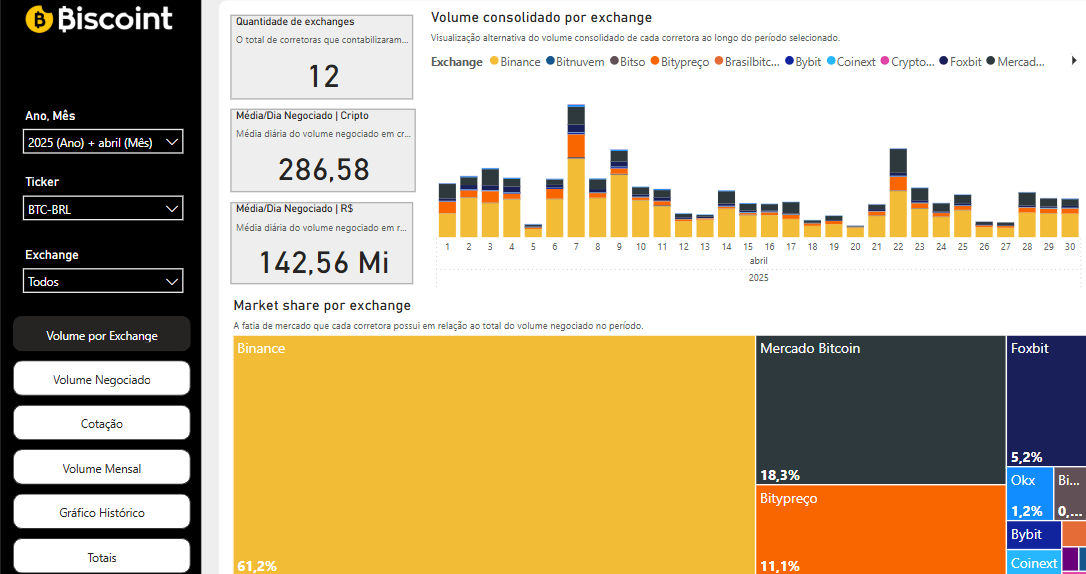
Task: Switch to Volume Mensal page
Action: click(x=102, y=468)
